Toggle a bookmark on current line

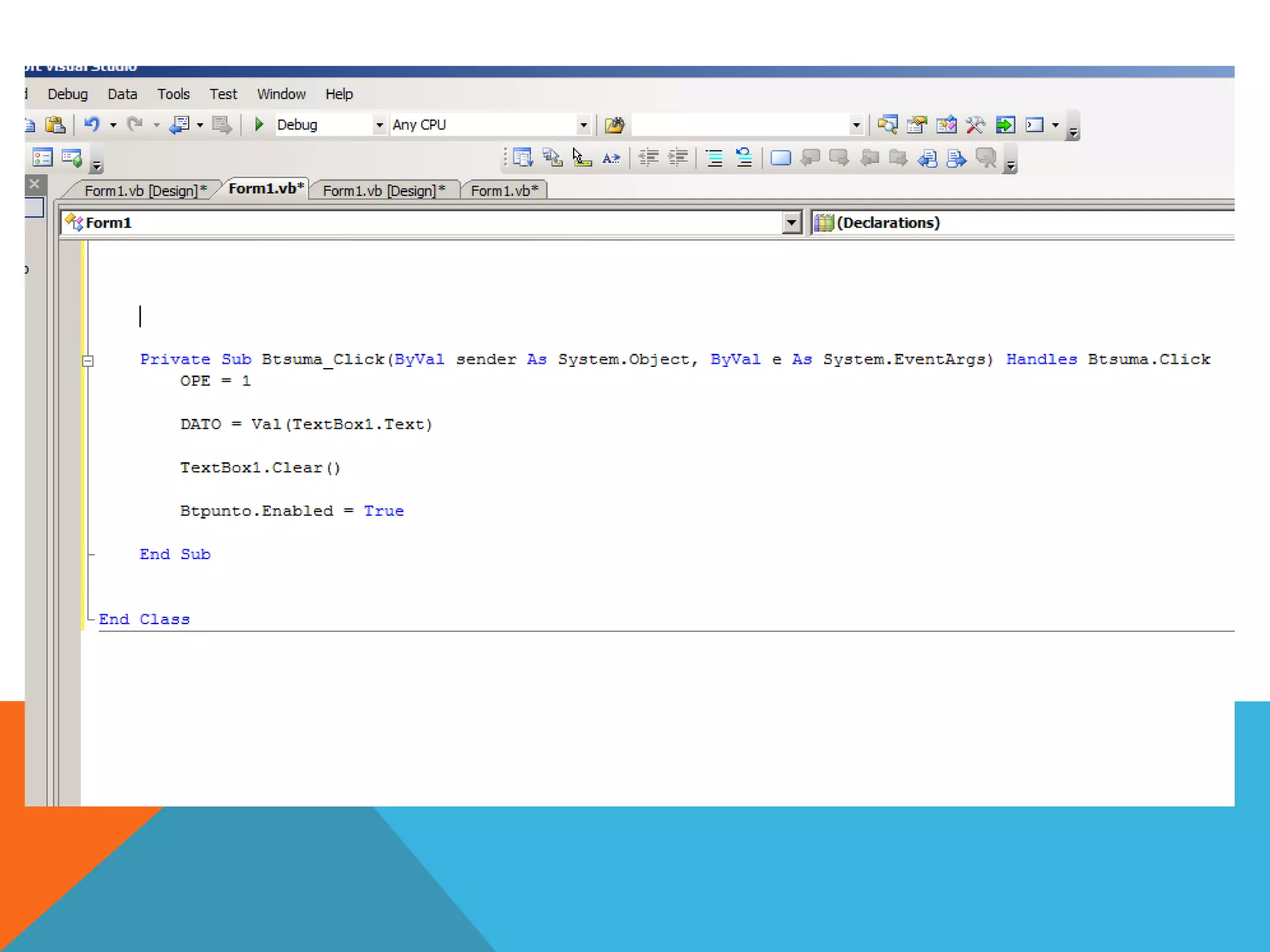pos(781,158)
